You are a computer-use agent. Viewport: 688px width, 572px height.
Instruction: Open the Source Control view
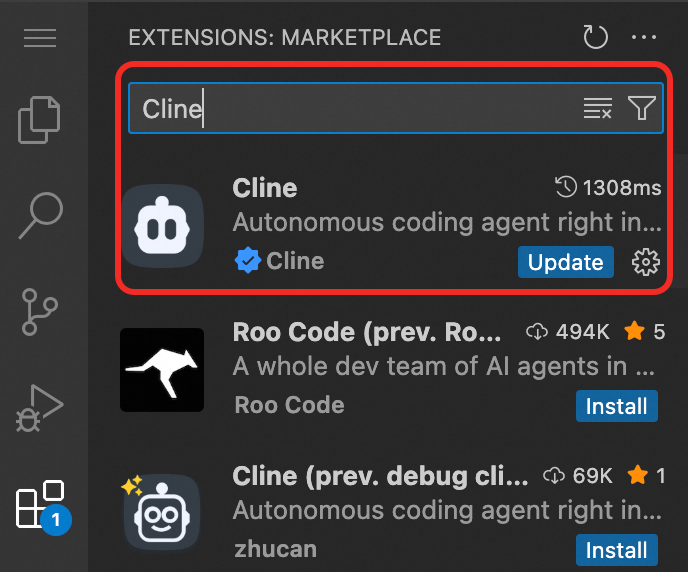point(41,312)
